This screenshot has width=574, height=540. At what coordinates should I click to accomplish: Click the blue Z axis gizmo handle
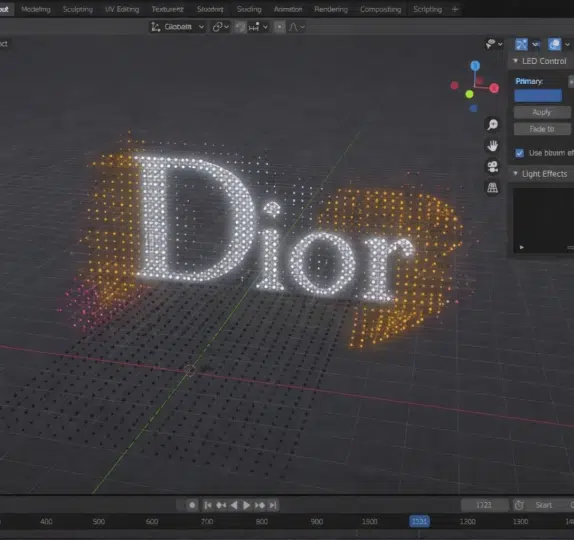475,66
